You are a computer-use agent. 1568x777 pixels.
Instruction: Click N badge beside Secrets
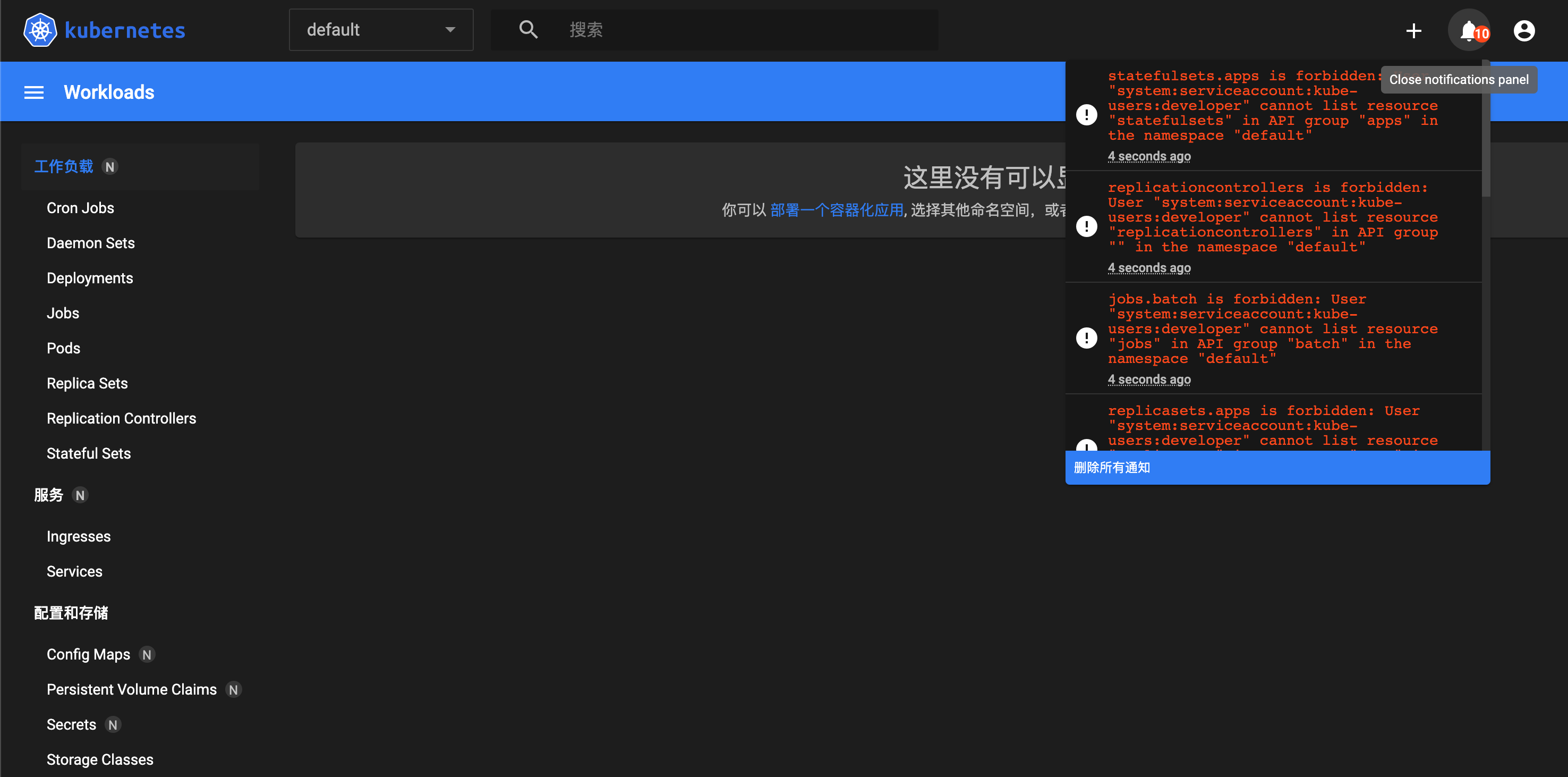113,724
